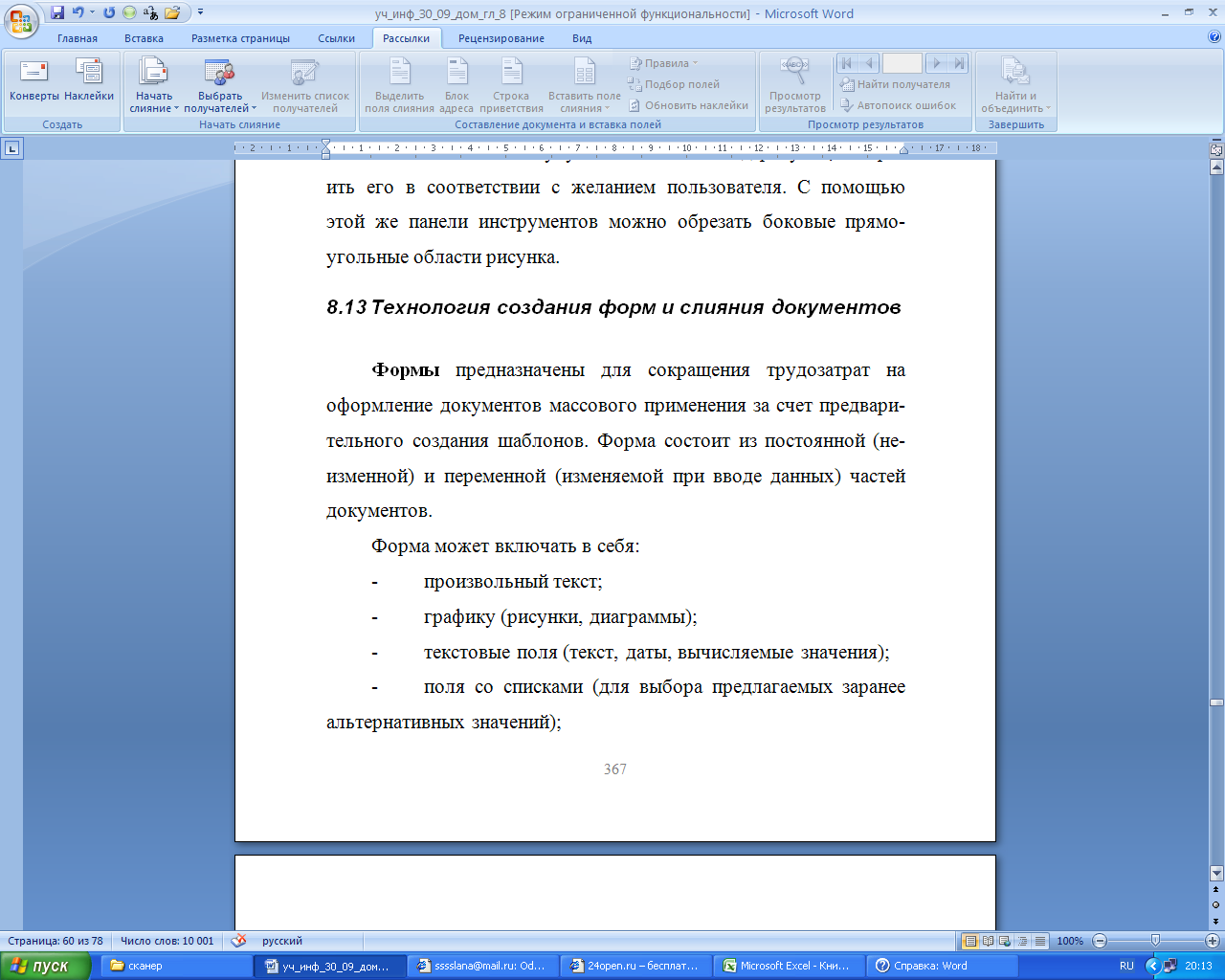Image resolution: width=1225 pixels, height=980 pixels.
Task: Click Обновить наклейки
Action: [x=688, y=105]
